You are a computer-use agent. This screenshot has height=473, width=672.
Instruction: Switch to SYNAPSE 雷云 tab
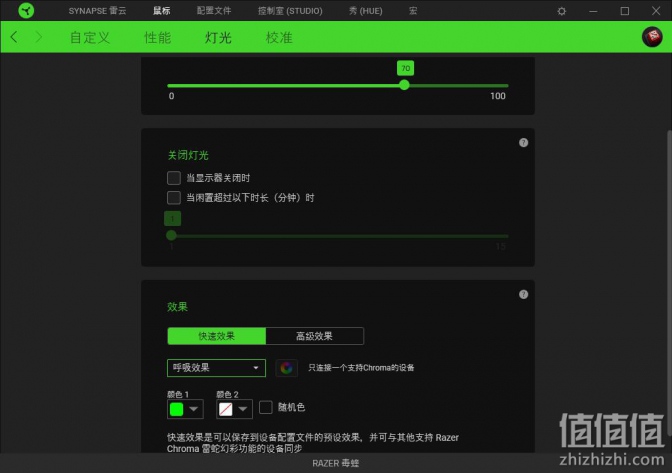97,11
